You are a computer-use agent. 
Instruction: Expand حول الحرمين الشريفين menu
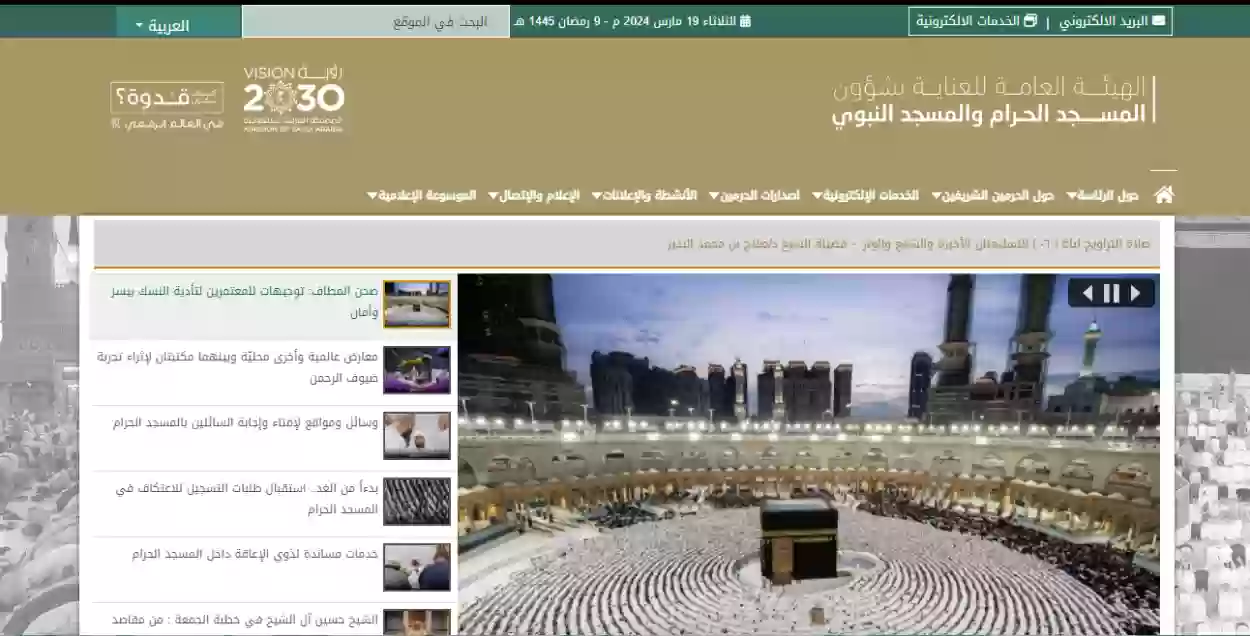coord(993,196)
